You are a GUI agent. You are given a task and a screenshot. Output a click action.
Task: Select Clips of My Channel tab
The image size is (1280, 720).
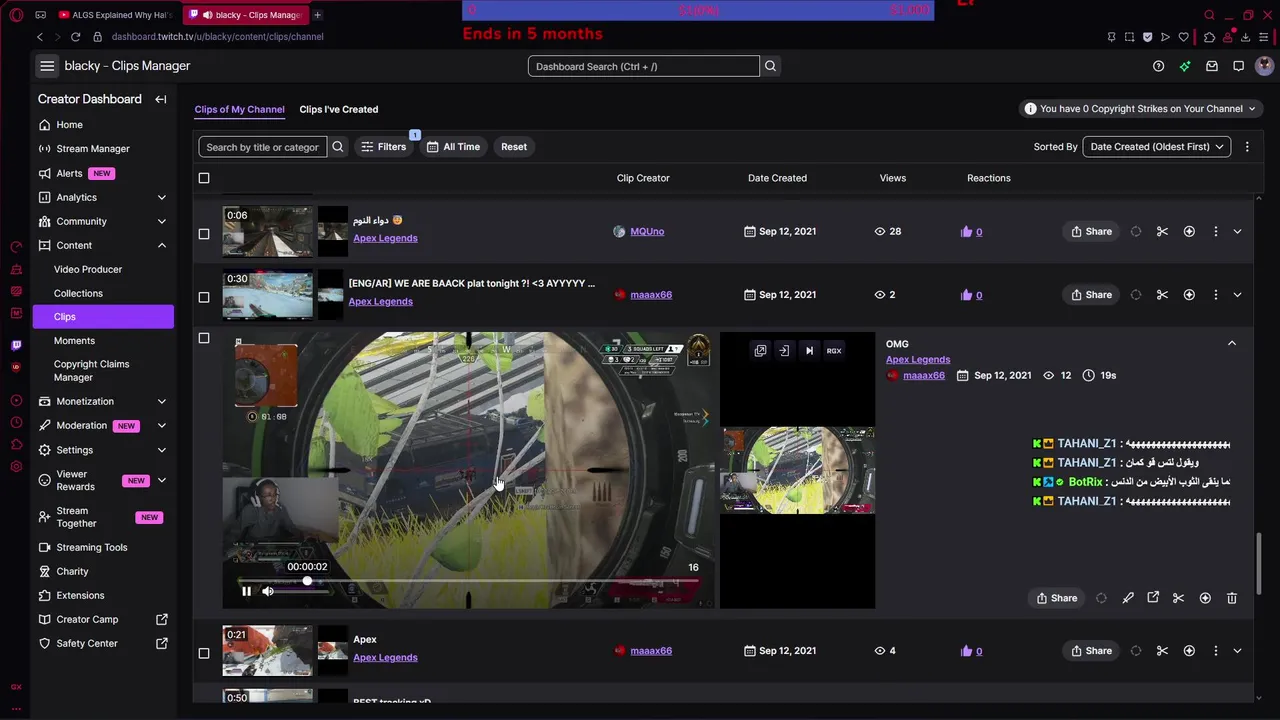coord(239,109)
